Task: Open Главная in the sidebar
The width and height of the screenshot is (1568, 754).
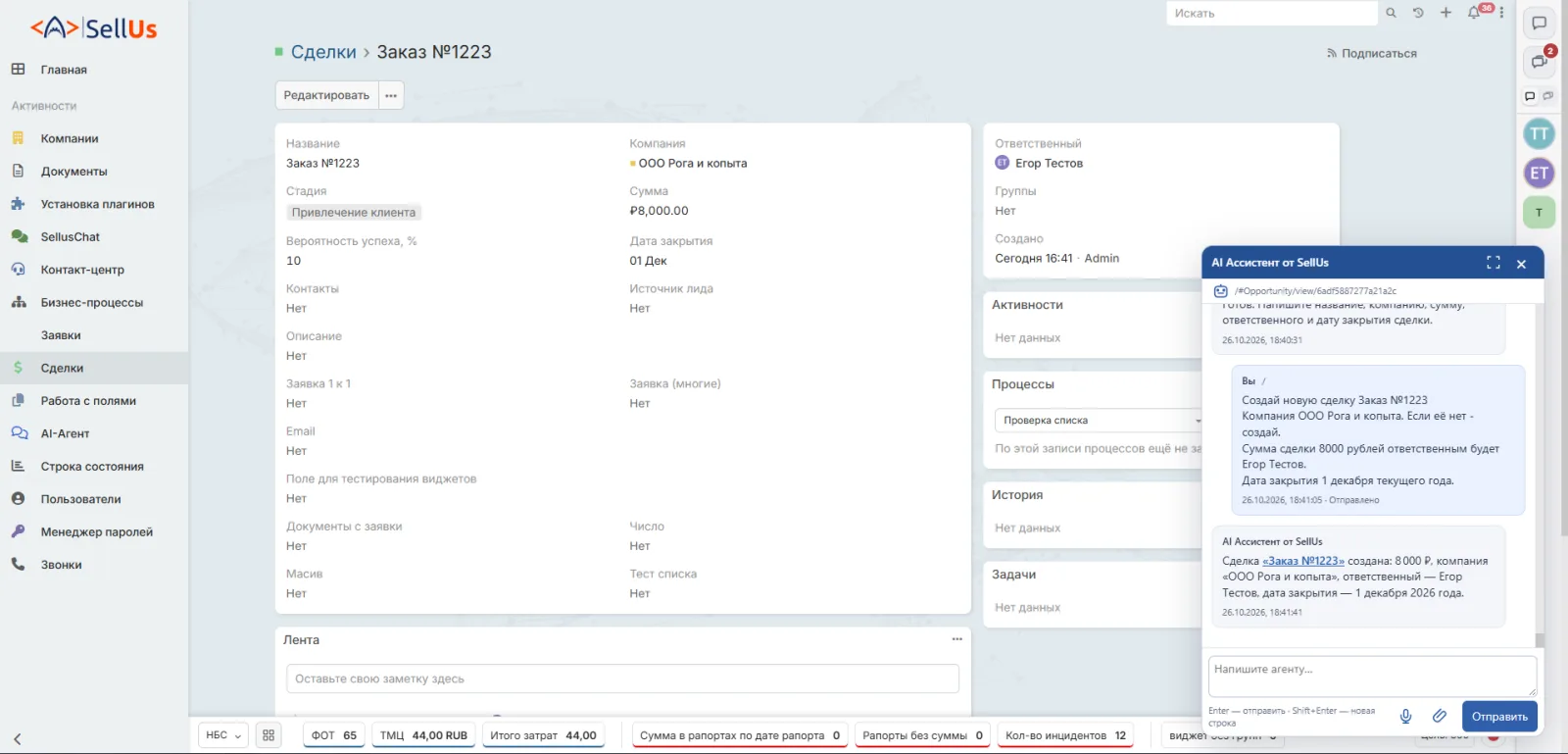Action: coord(64,70)
